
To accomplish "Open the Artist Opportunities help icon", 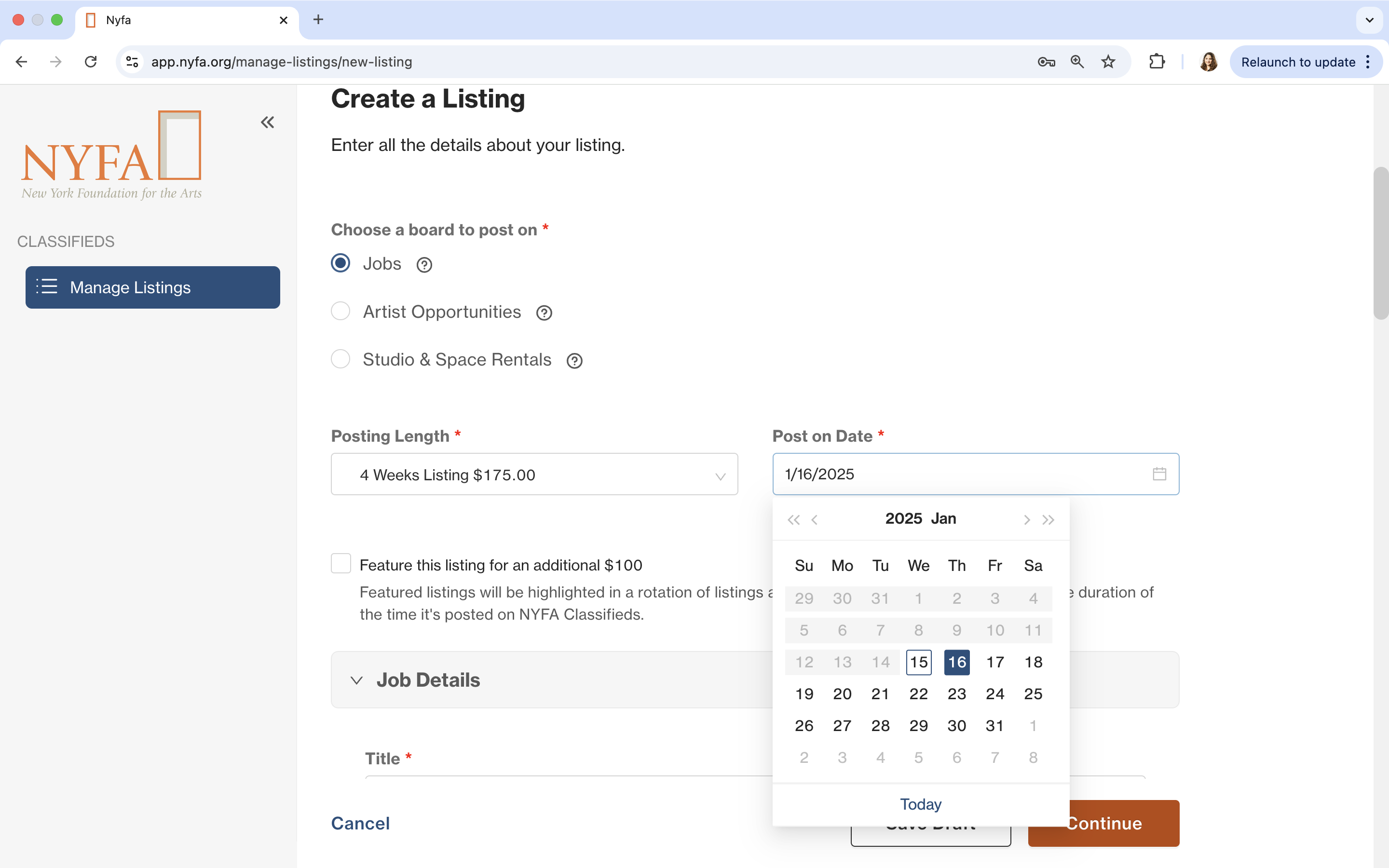I will [544, 313].
